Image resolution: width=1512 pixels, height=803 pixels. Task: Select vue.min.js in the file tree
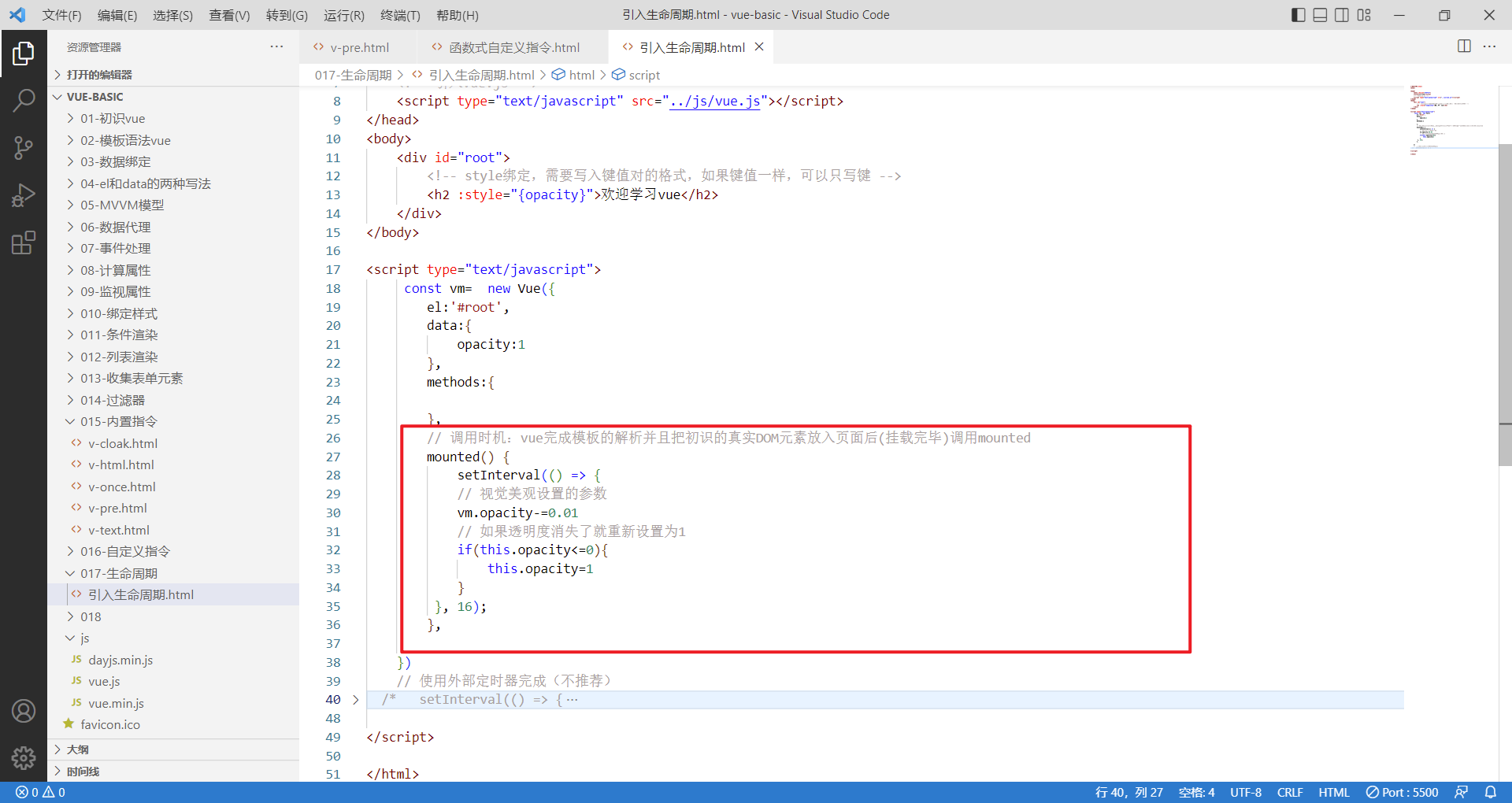(x=115, y=703)
